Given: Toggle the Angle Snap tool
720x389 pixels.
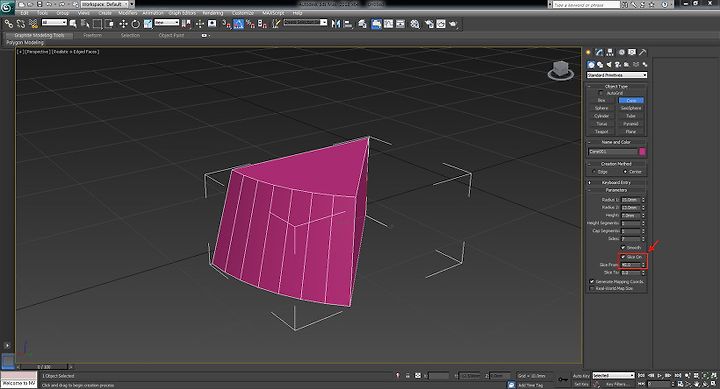Looking at the screenshot, I should [x=238, y=24].
